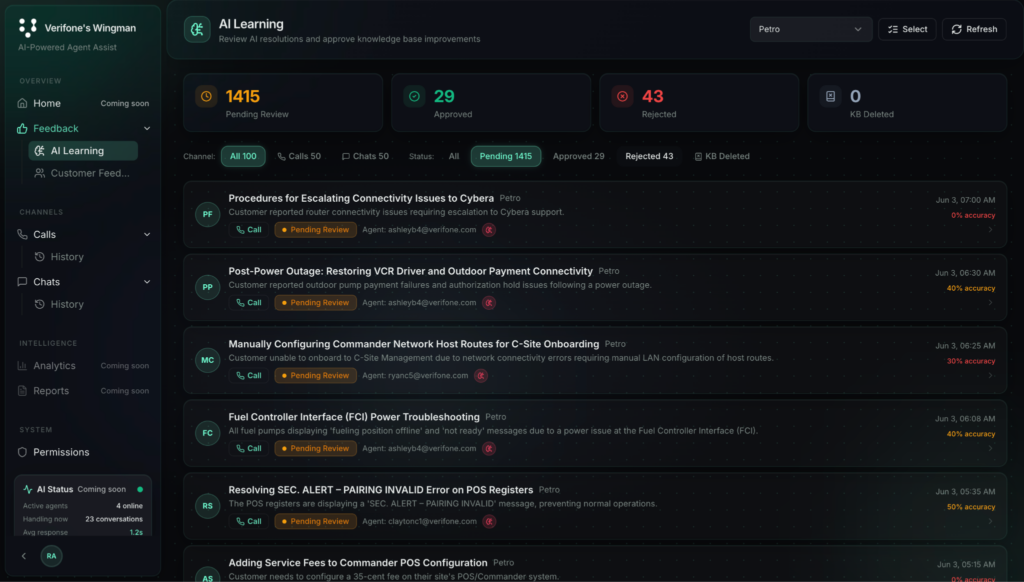Open Permissions in the sidebar
1024x582 pixels.
click(x=61, y=452)
